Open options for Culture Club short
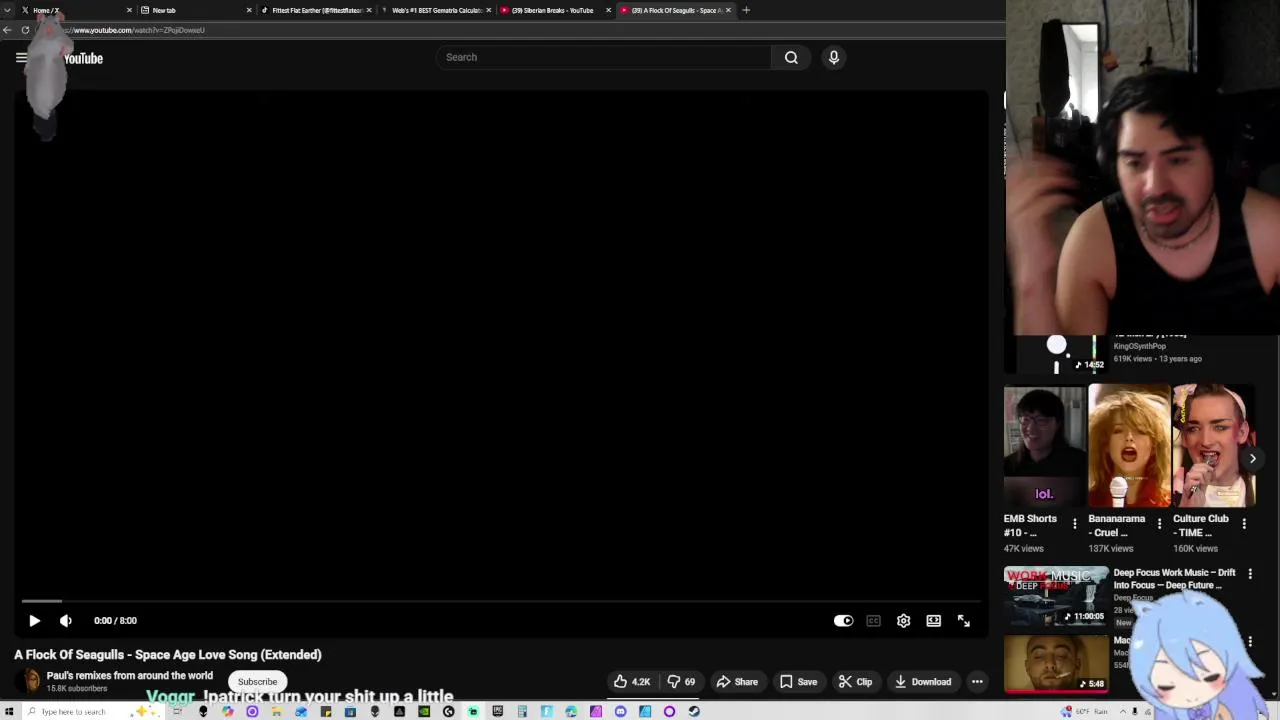This screenshot has width=1280, height=720. (1244, 523)
